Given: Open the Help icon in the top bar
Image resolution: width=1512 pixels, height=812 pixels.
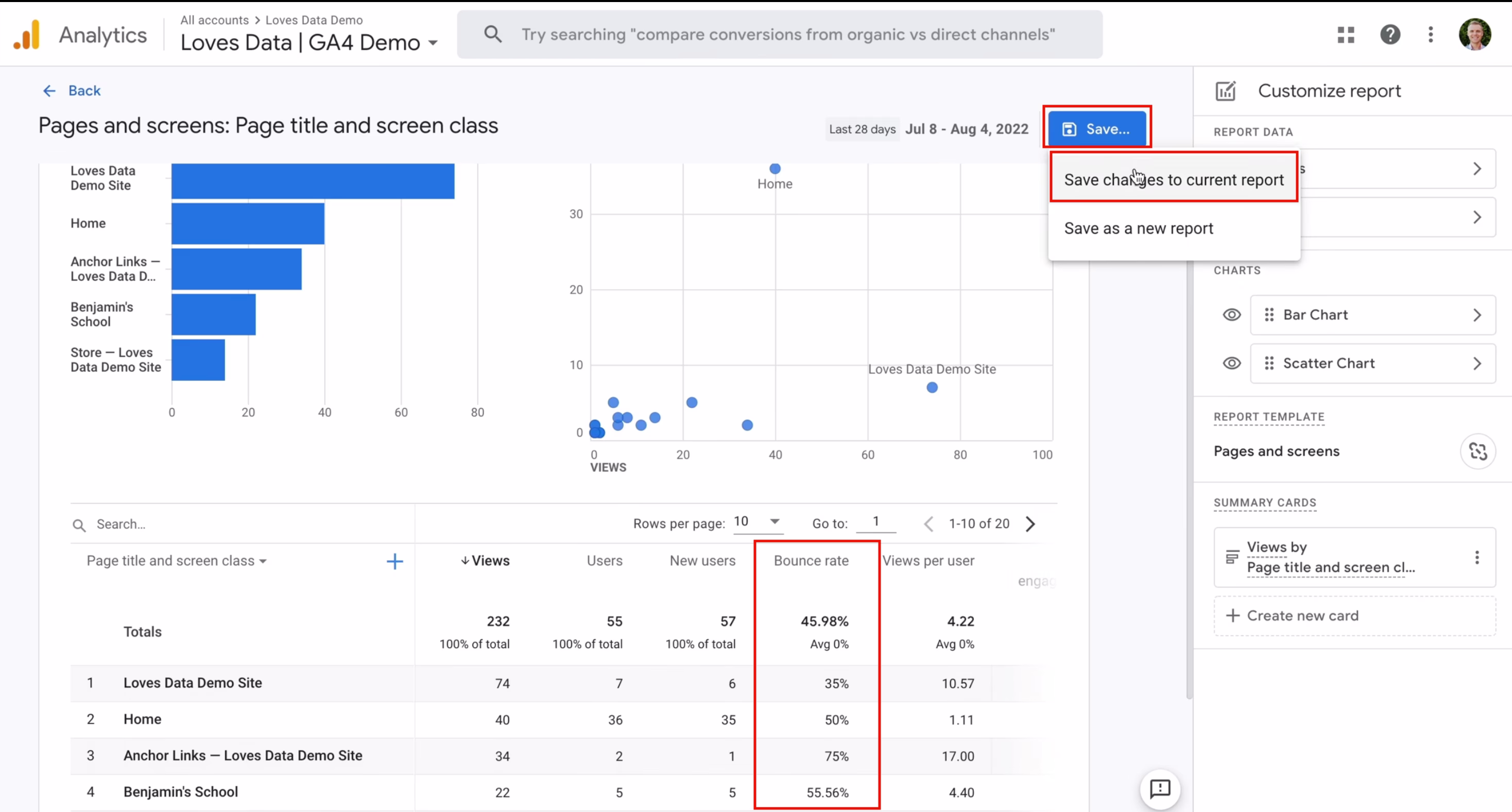Looking at the screenshot, I should (x=1390, y=35).
